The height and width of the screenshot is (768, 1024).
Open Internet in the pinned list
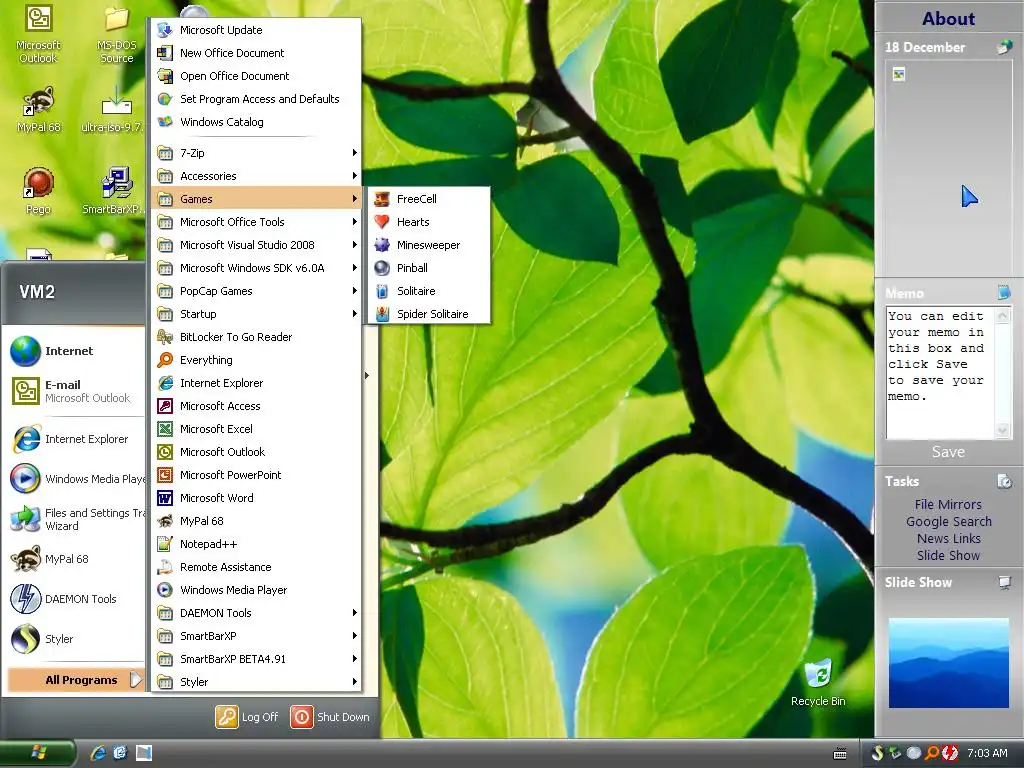(73, 351)
